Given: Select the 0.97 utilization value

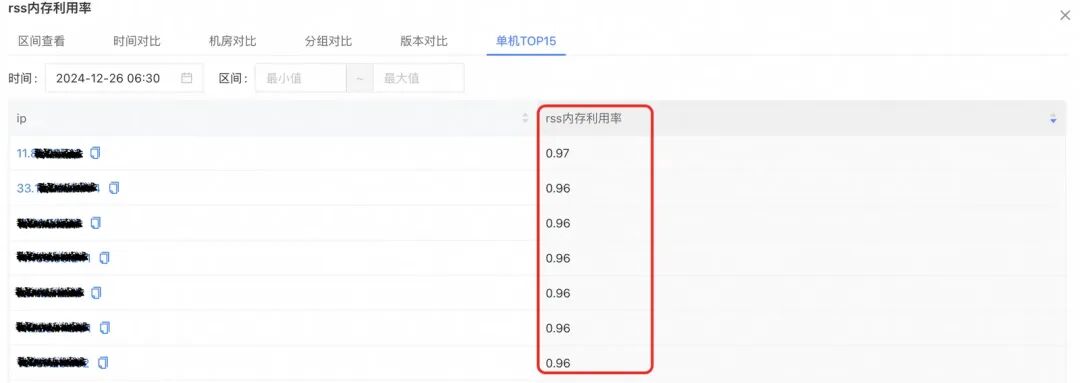Looking at the screenshot, I should 557,154.
